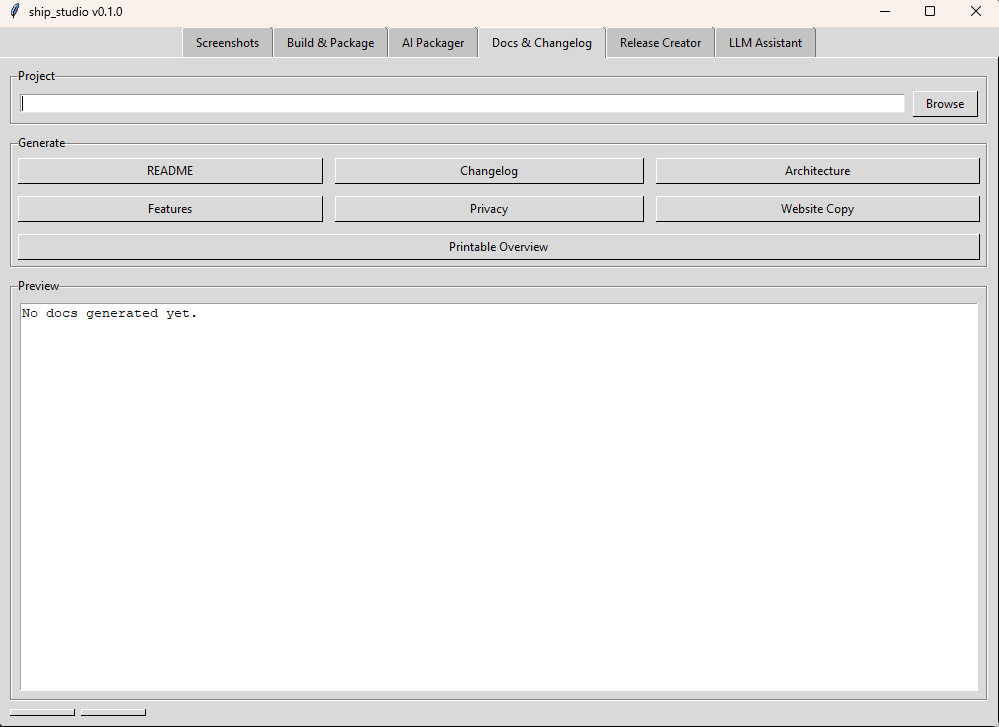Generate a README document
Viewport: 999px width, 727px height.
pyautogui.click(x=169, y=170)
